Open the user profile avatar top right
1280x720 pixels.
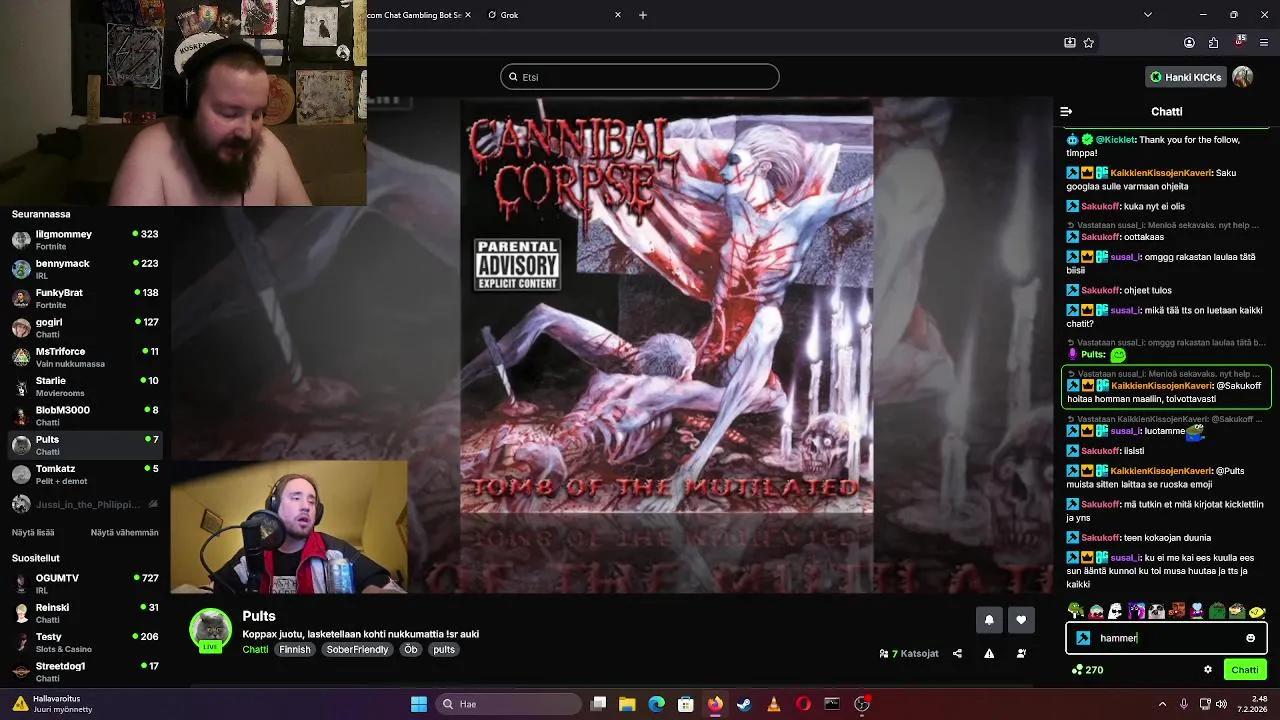(1242, 77)
